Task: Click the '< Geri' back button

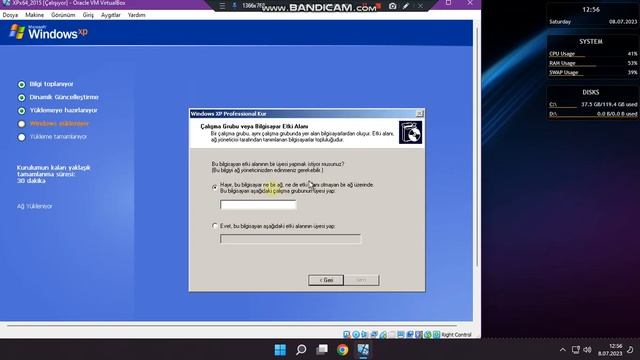Action: (326, 280)
